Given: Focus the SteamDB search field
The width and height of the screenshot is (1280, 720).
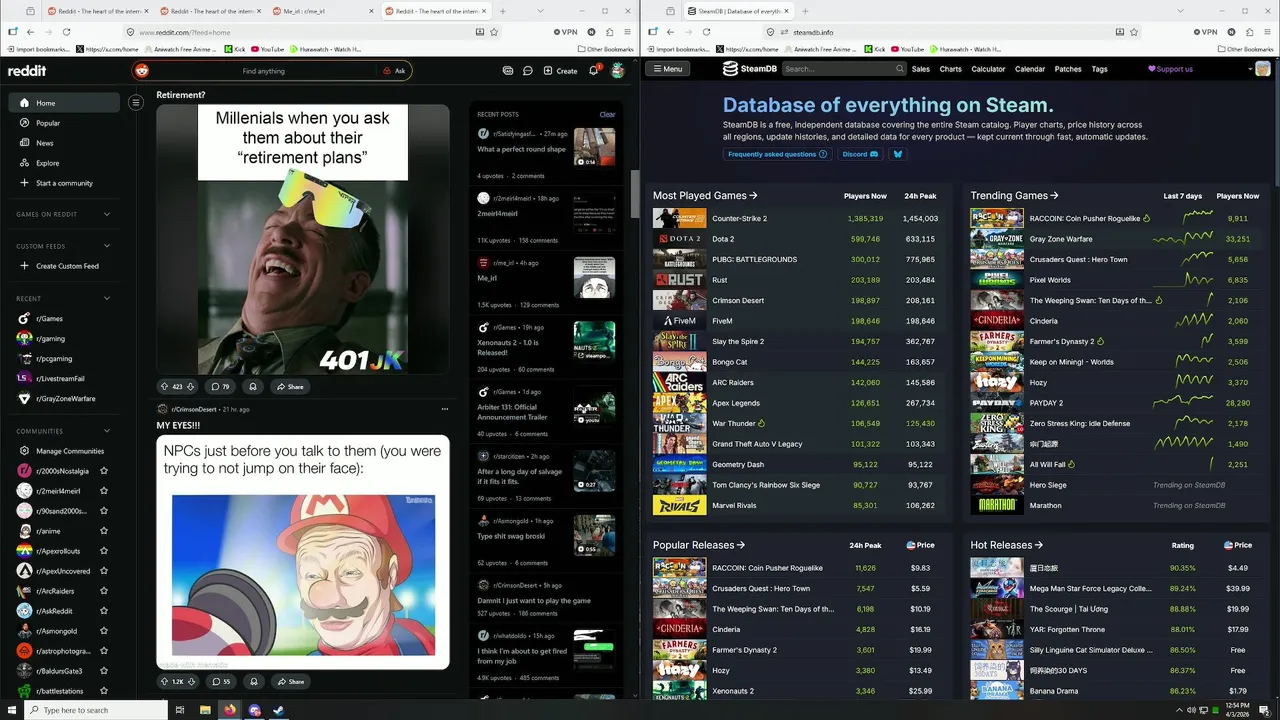Looking at the screenshot, I should click(x=838, y=69).
